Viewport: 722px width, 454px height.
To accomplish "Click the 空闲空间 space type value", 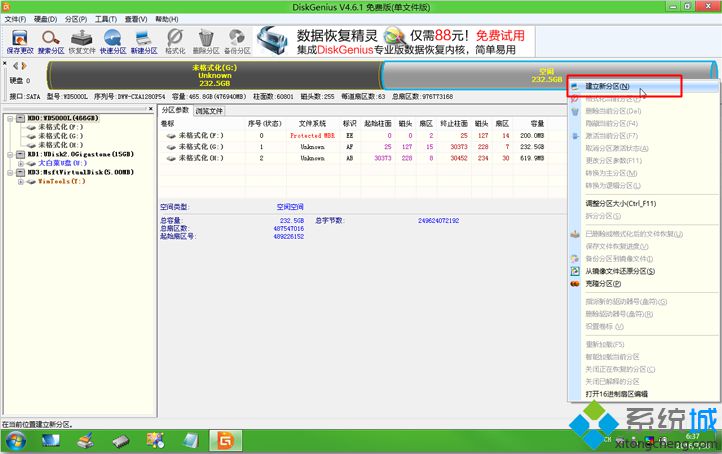I will tap(290, 207).
